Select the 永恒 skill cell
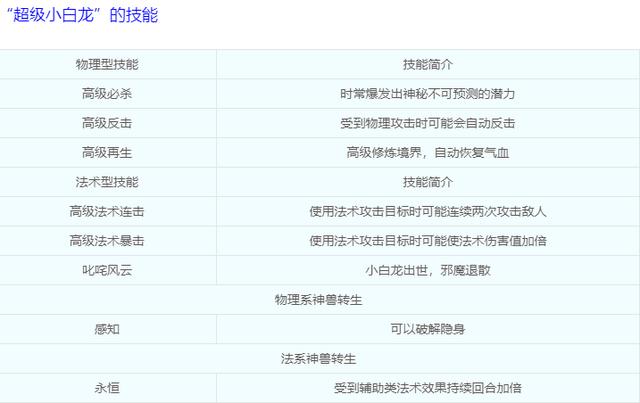The height and width of the screenshot is (403, 640). (107, 388)
